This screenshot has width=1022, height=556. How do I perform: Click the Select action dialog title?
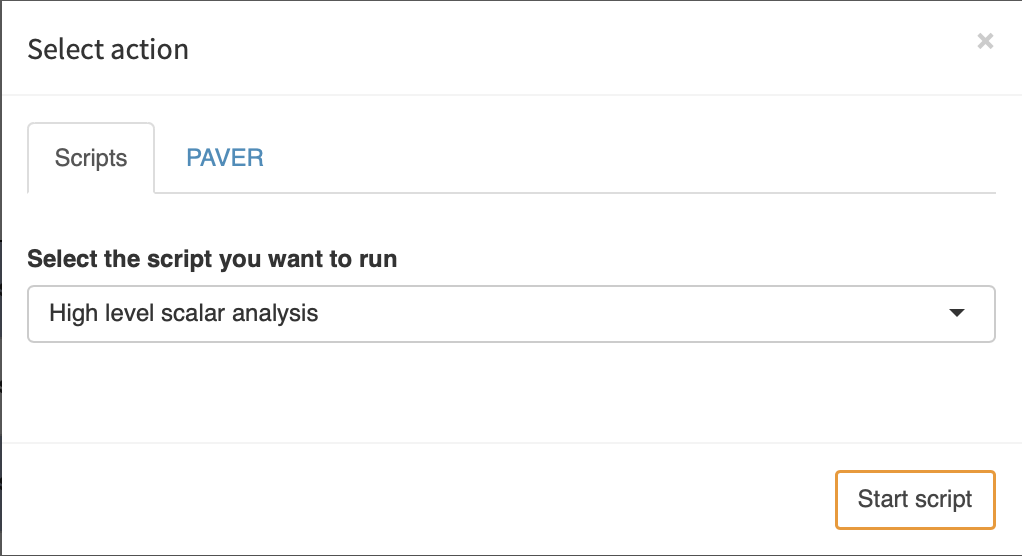[108, 49]
